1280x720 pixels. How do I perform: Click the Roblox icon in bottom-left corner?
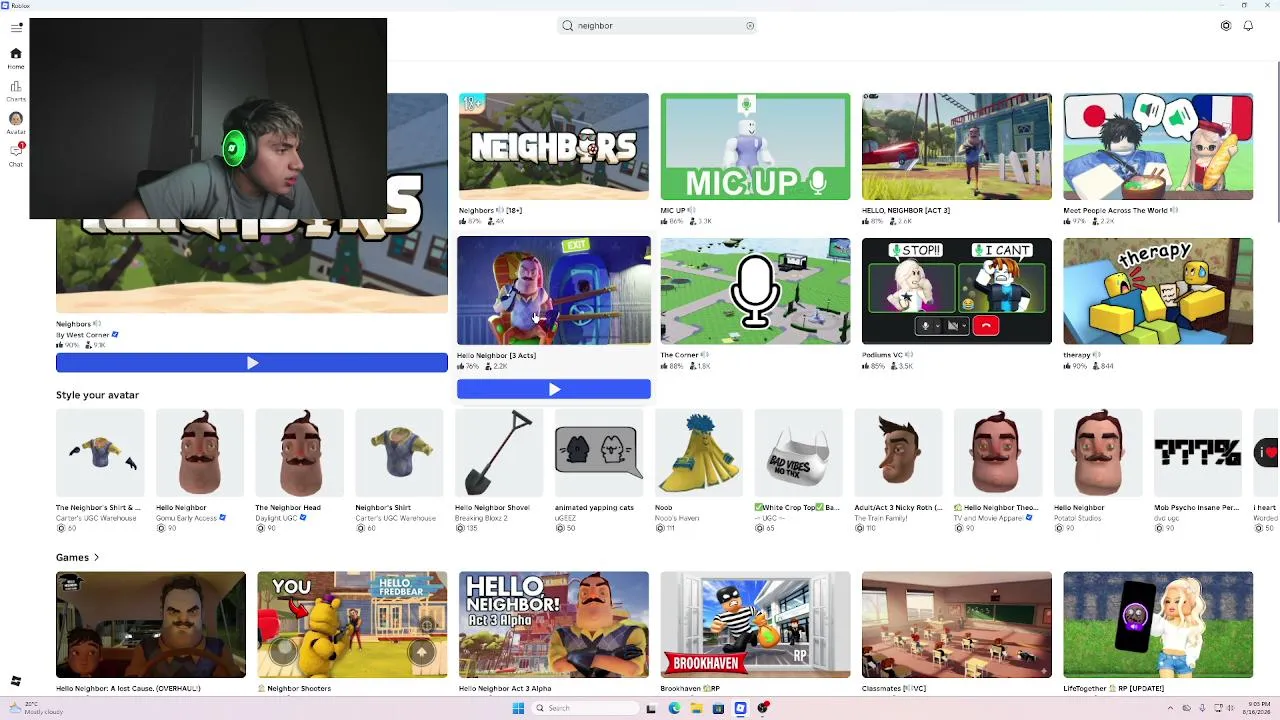[16, 681]
